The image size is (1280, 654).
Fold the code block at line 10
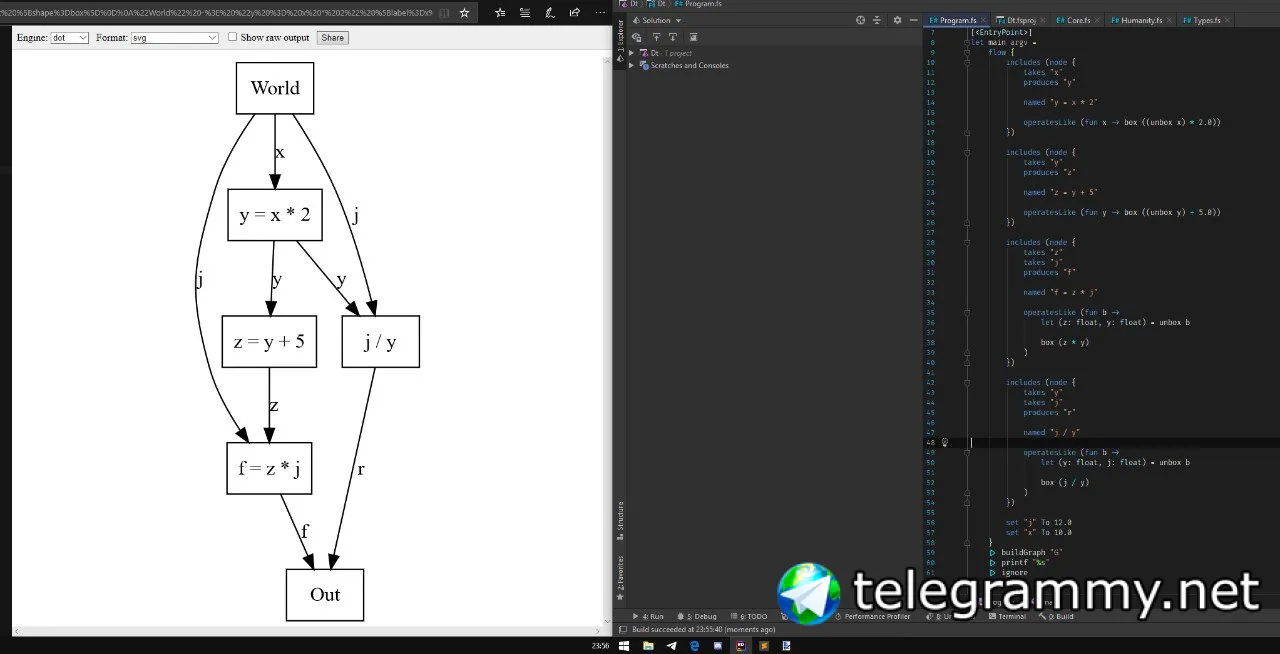(967, 62)
